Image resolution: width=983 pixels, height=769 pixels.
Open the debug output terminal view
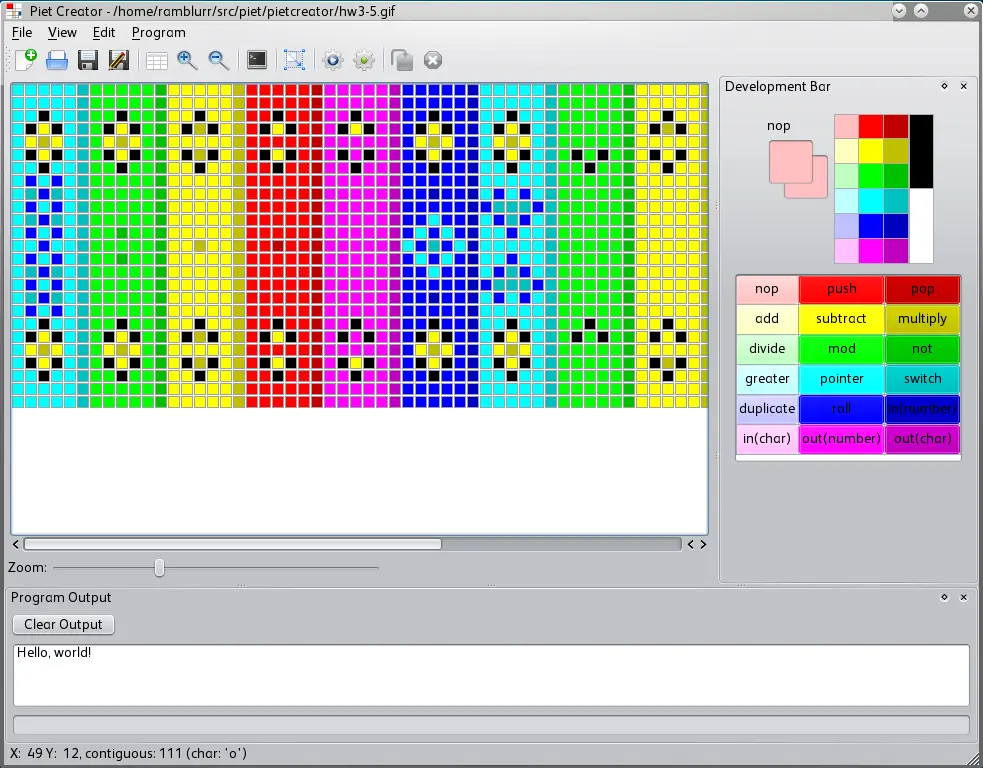pyautogui.click(x=256, y=60)
